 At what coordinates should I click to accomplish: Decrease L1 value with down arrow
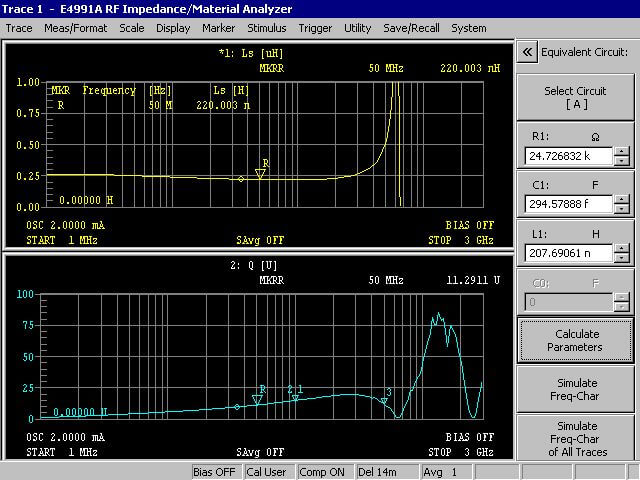point(622,258)
